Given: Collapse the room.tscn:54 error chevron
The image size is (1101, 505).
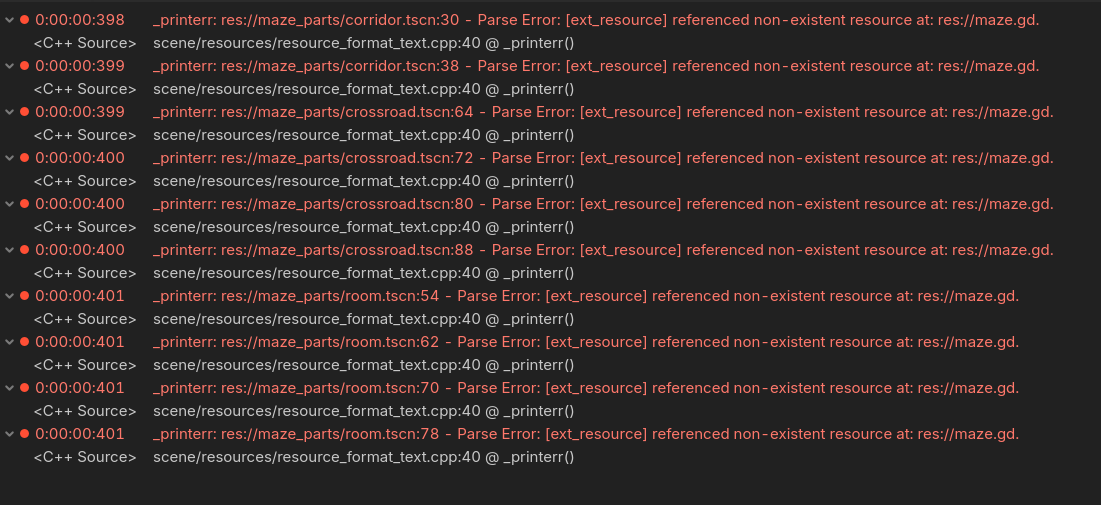Looking at the screenshot, I should coord(9,296).
